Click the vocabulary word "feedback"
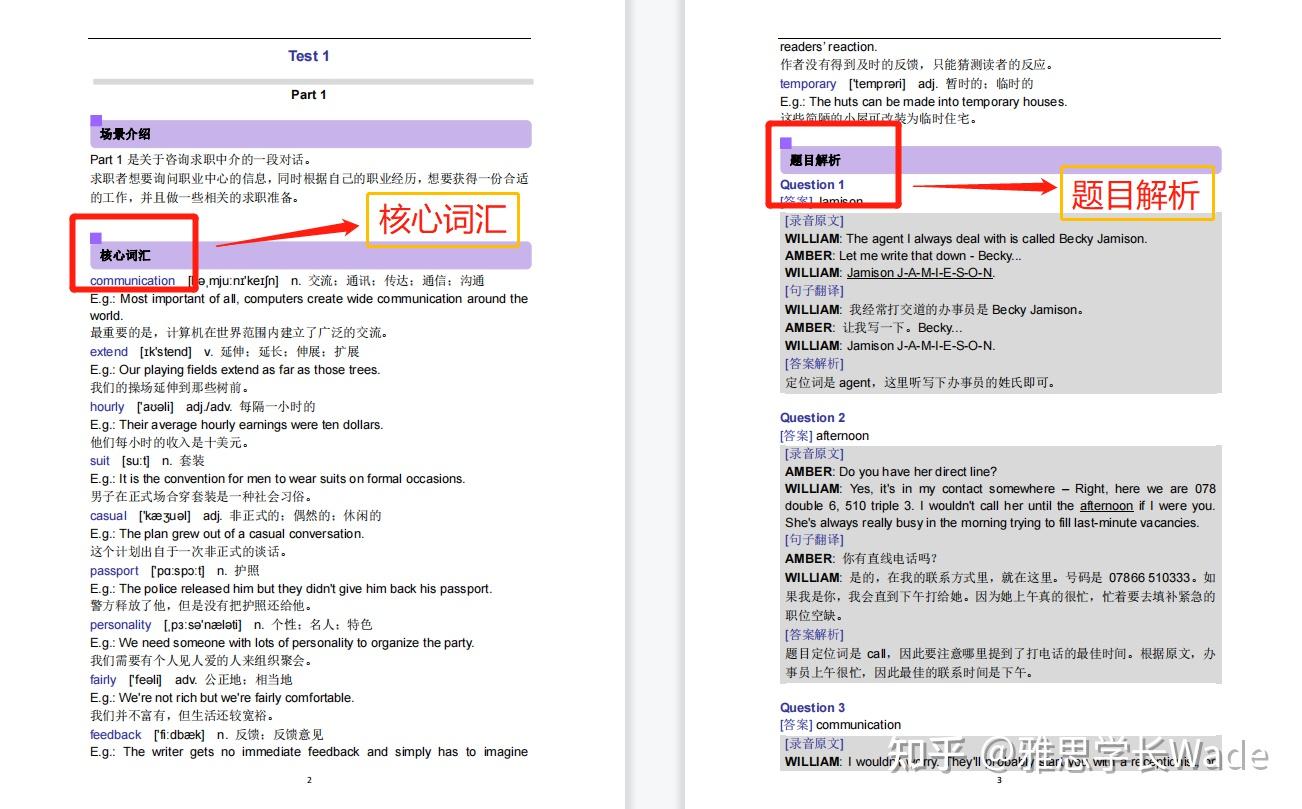 pos(116,735)
